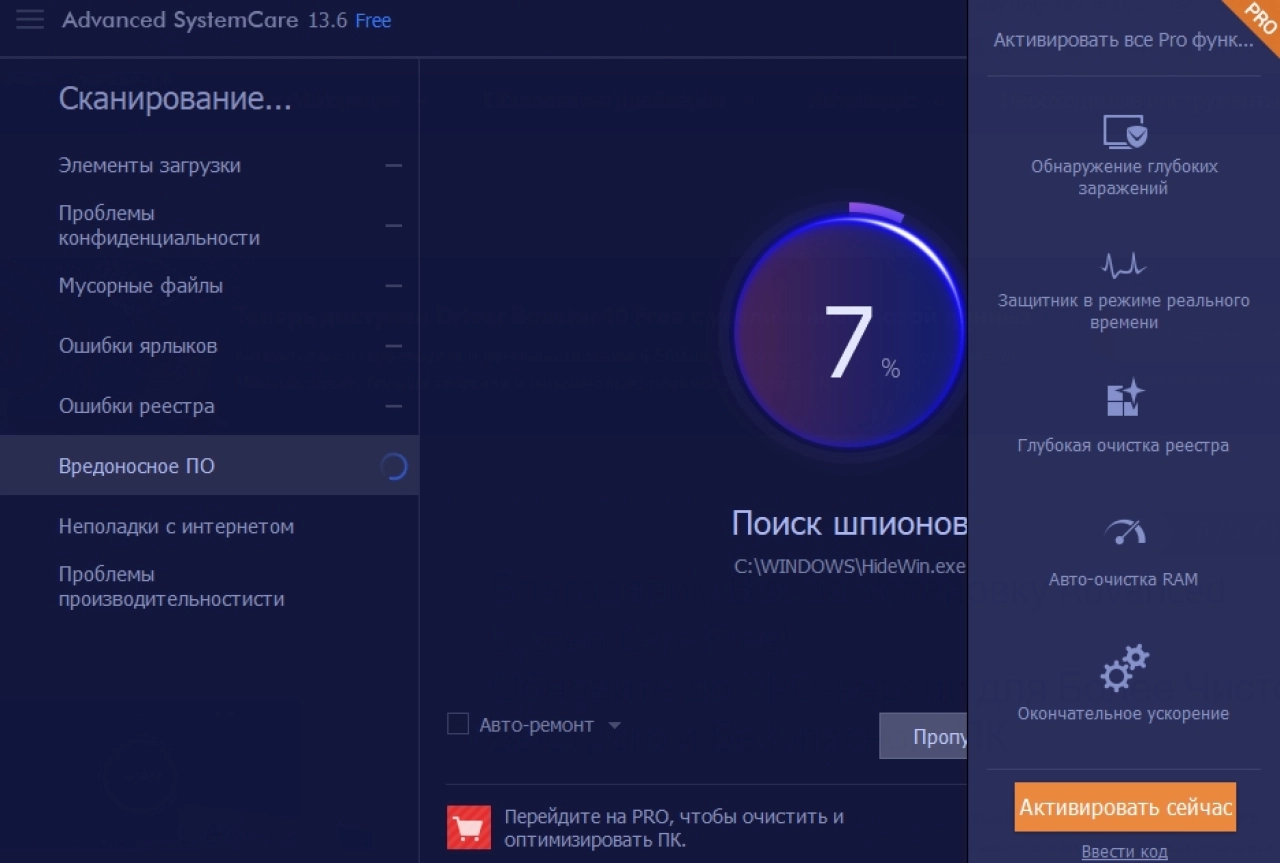Viewport: 1280px width, 863px height.
Task: Click the dash status next to Элементы загрузки
Action: pyautogui.click(x=394, y=165)
